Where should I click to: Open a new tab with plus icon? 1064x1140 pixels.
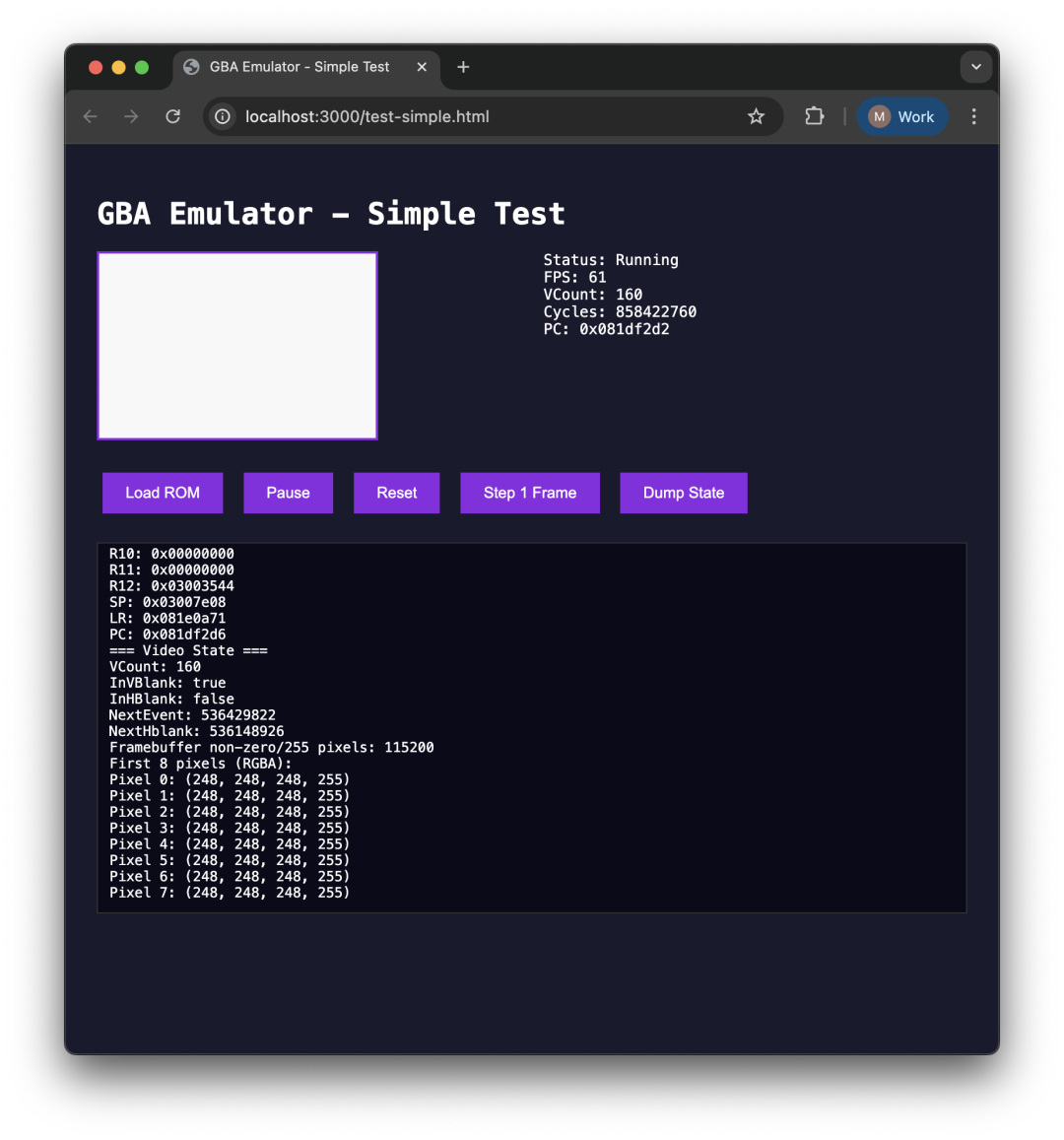(463, 67)
